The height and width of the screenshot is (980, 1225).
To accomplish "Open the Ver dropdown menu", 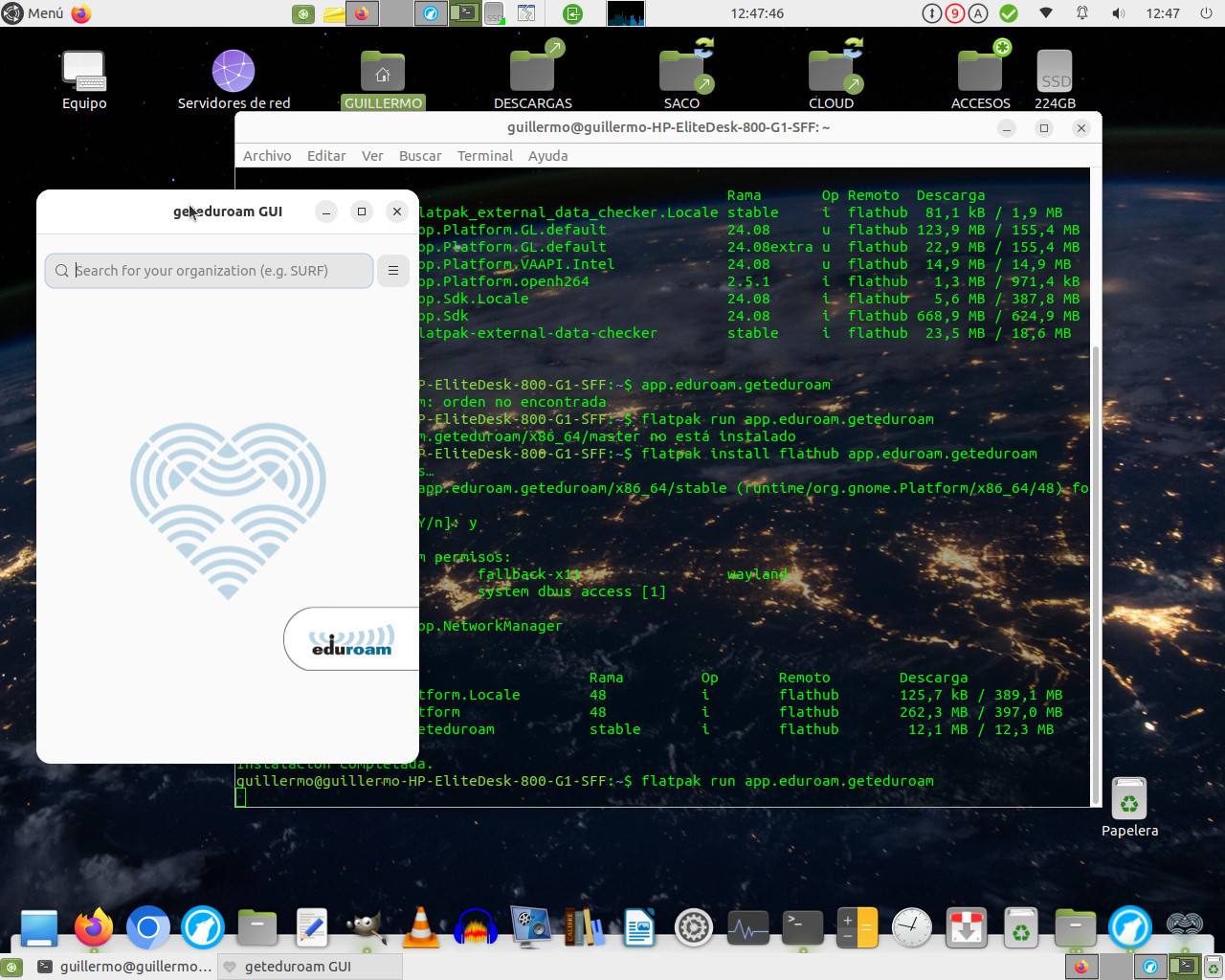I will pyautogui.click(x=372, y=155).
